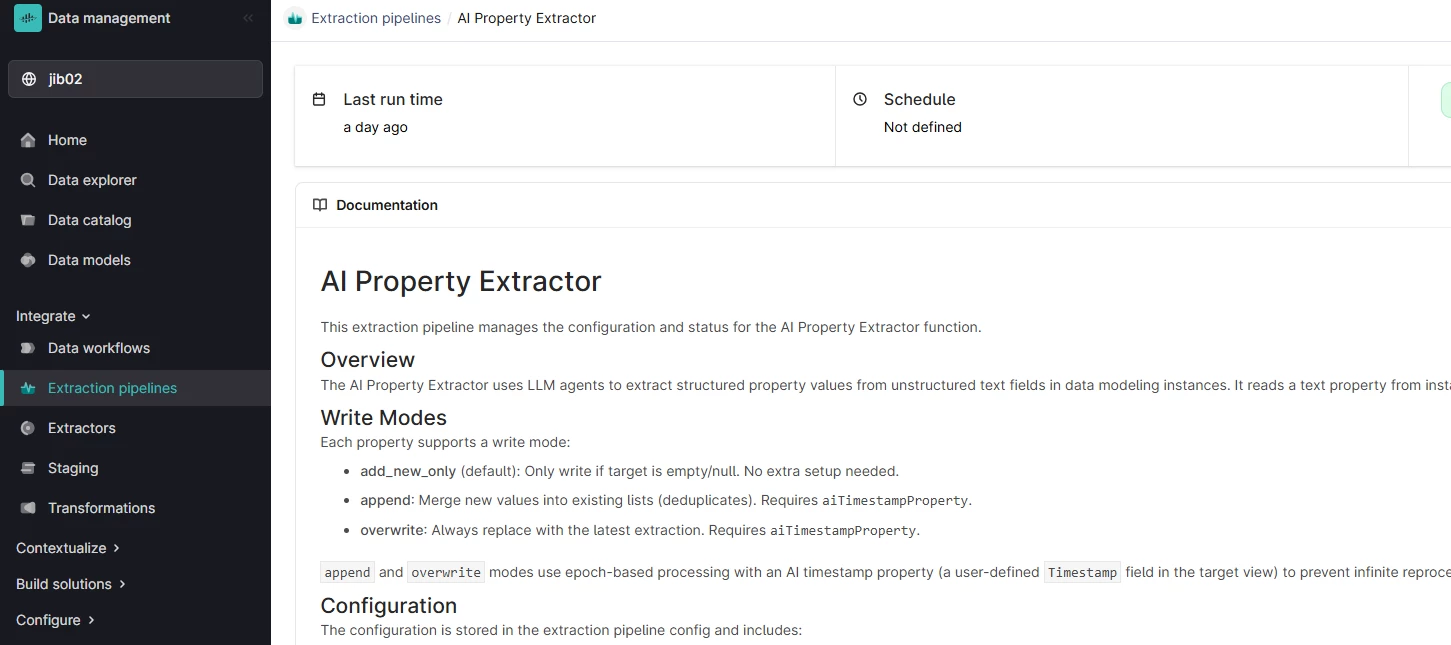Click the Data models icon
The width and height of the screenshot is (1451, 645).
click(x=28, y=260)
